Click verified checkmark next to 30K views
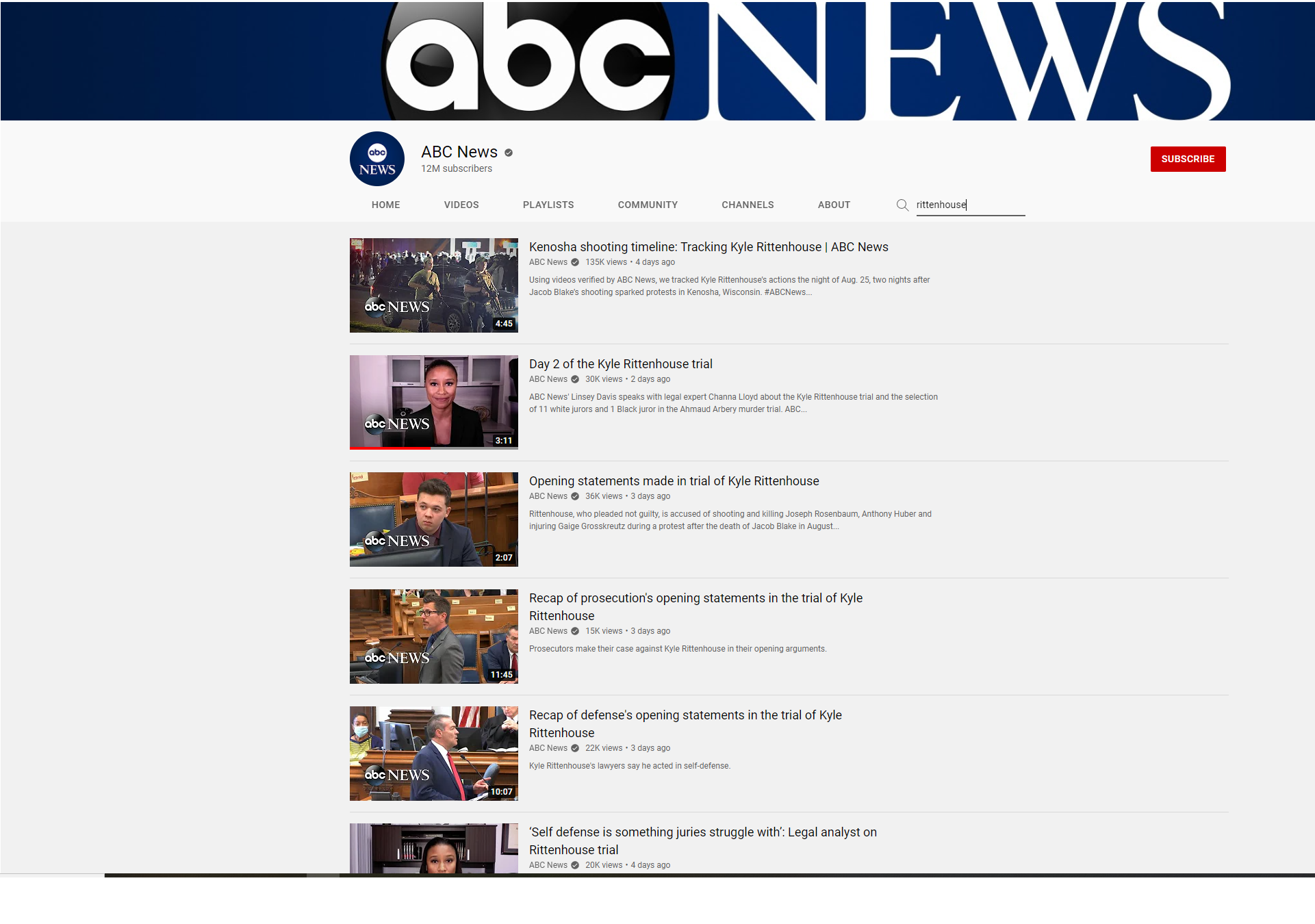Screen dimensions: 1315x924 click(575, 379)
